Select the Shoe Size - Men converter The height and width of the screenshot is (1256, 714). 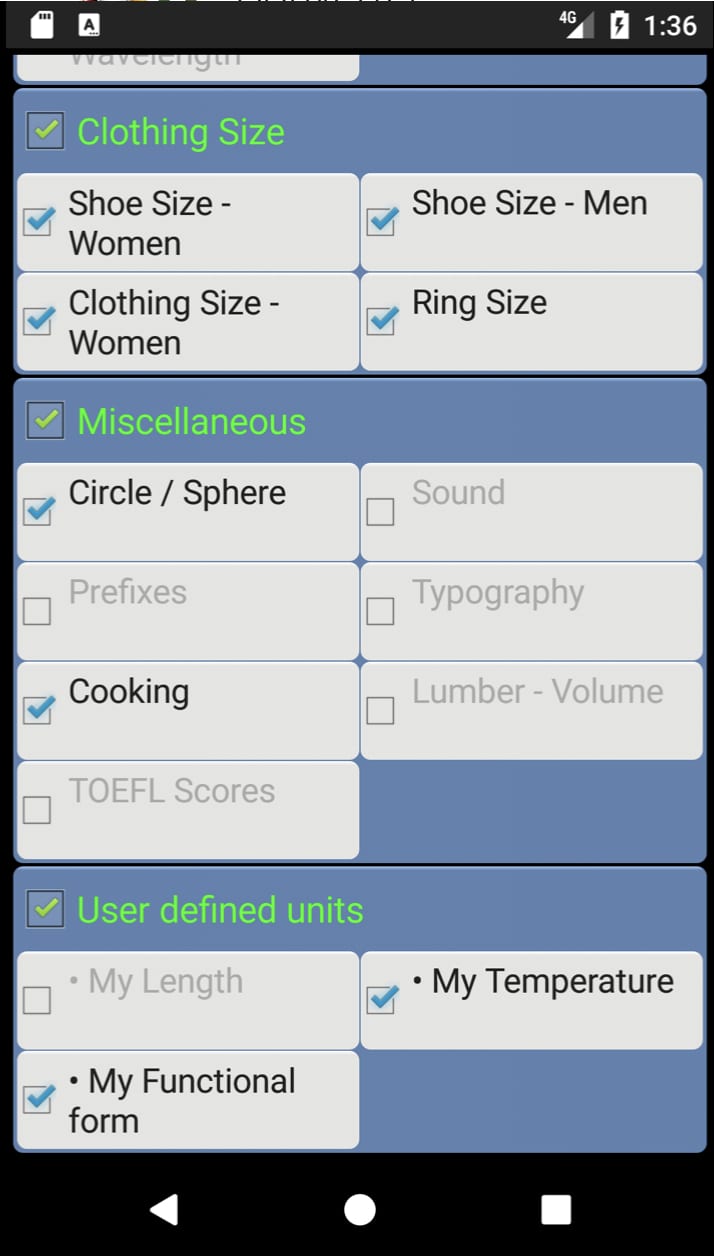click(x=531, y=221)
